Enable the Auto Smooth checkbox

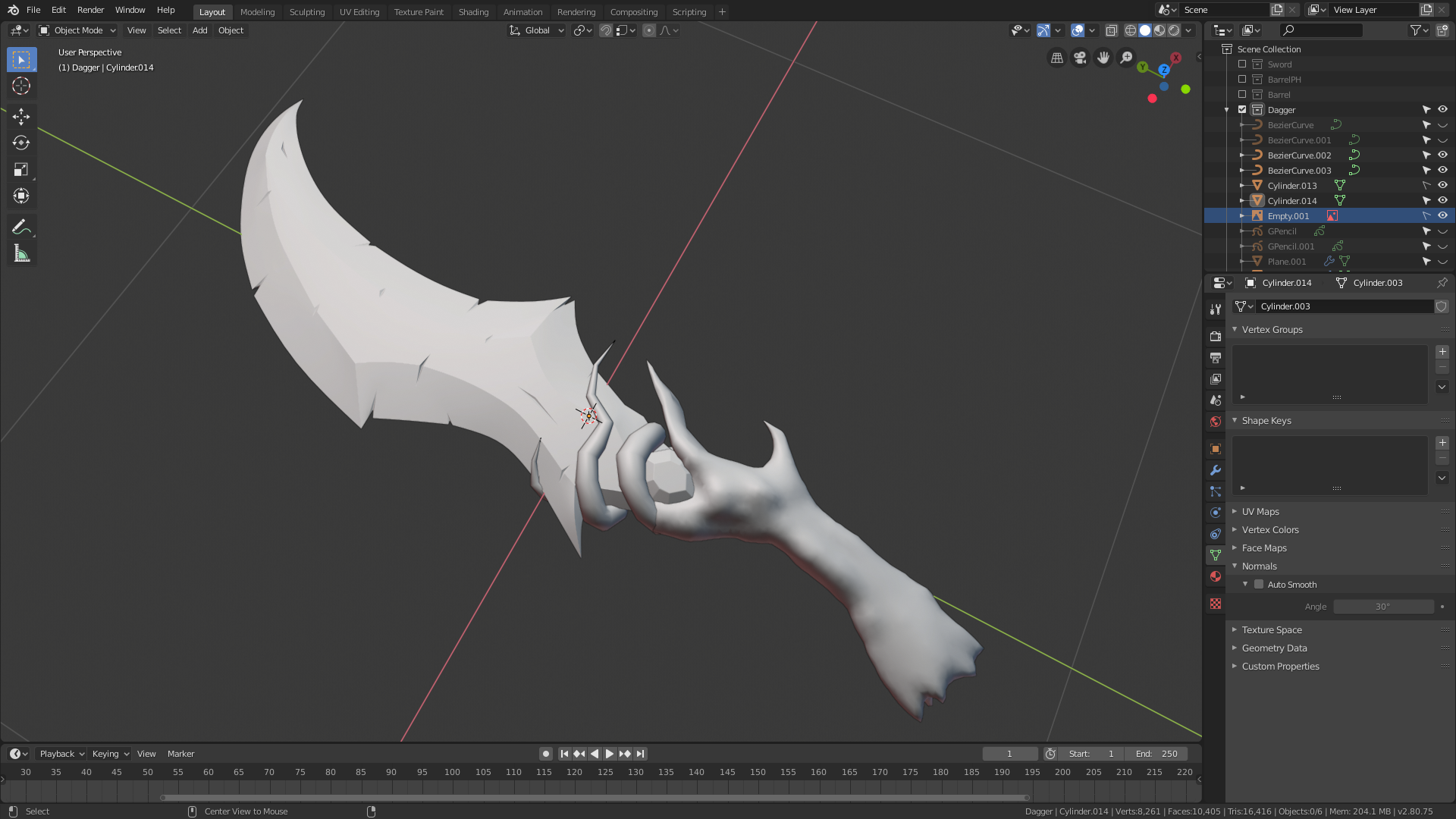click(1259, 585)
